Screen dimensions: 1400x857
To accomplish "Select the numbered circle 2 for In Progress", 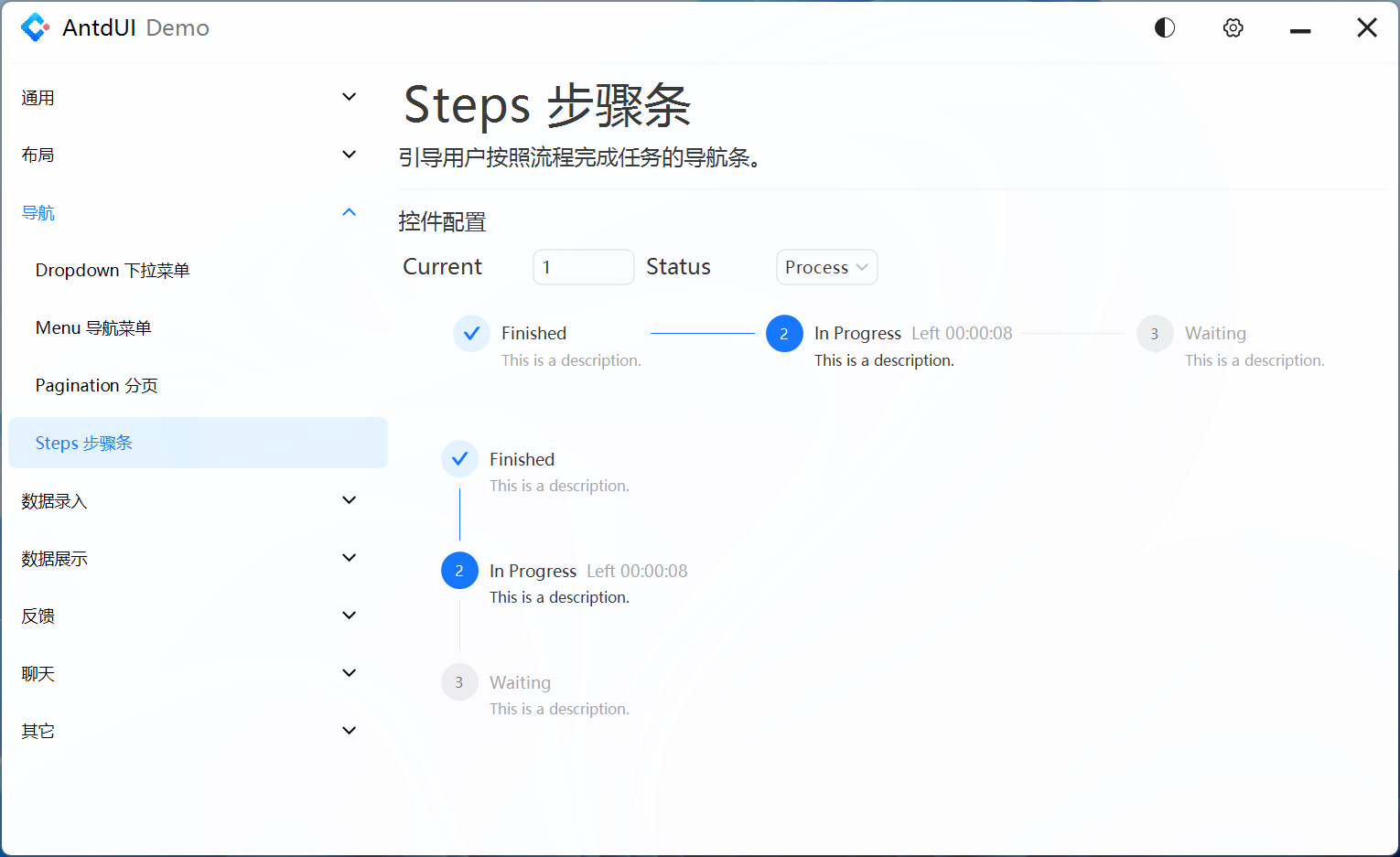I will click(x=784, y=333).
